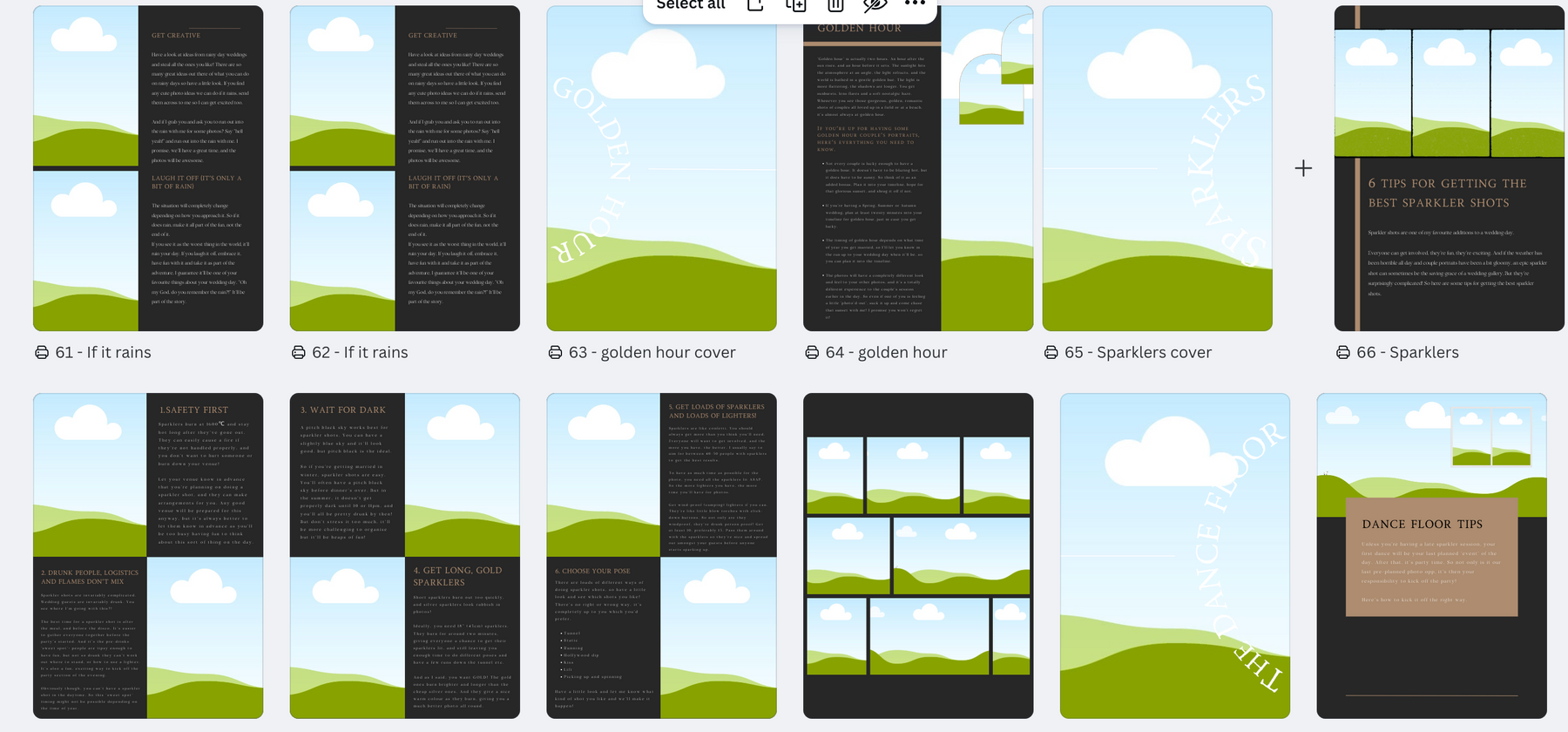This screenshot has width=1568, height=732.
Task: Open the Dance Floor Tips page thumbnail
Action: pos(1431,555)
